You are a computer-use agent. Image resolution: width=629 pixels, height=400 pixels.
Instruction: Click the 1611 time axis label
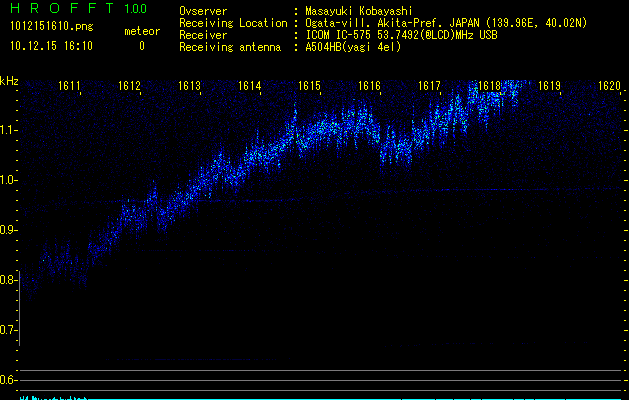click(x=69, y=86)
